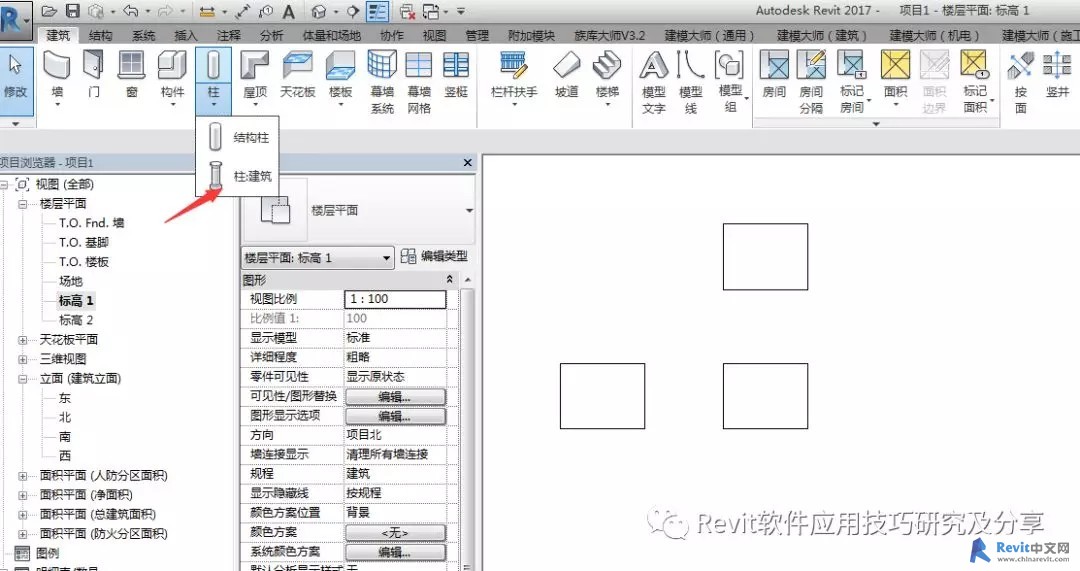Select the 标记房间 (Tag Room) tool
Image resolution: width=1080 pixels, height=571 pixels.
pos(853,81)
